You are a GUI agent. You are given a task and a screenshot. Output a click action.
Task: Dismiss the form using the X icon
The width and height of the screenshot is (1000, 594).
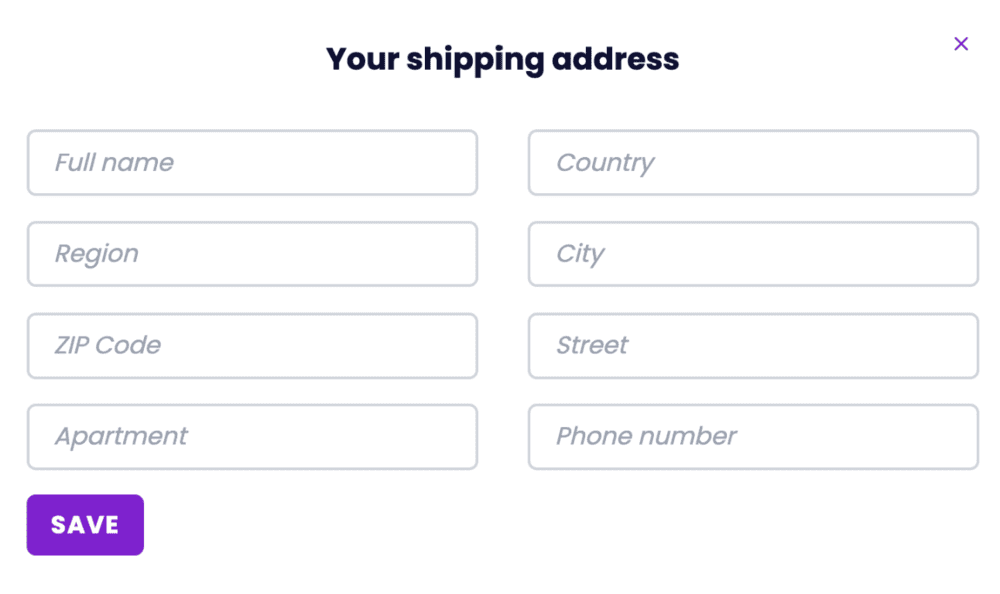point(961,44)
